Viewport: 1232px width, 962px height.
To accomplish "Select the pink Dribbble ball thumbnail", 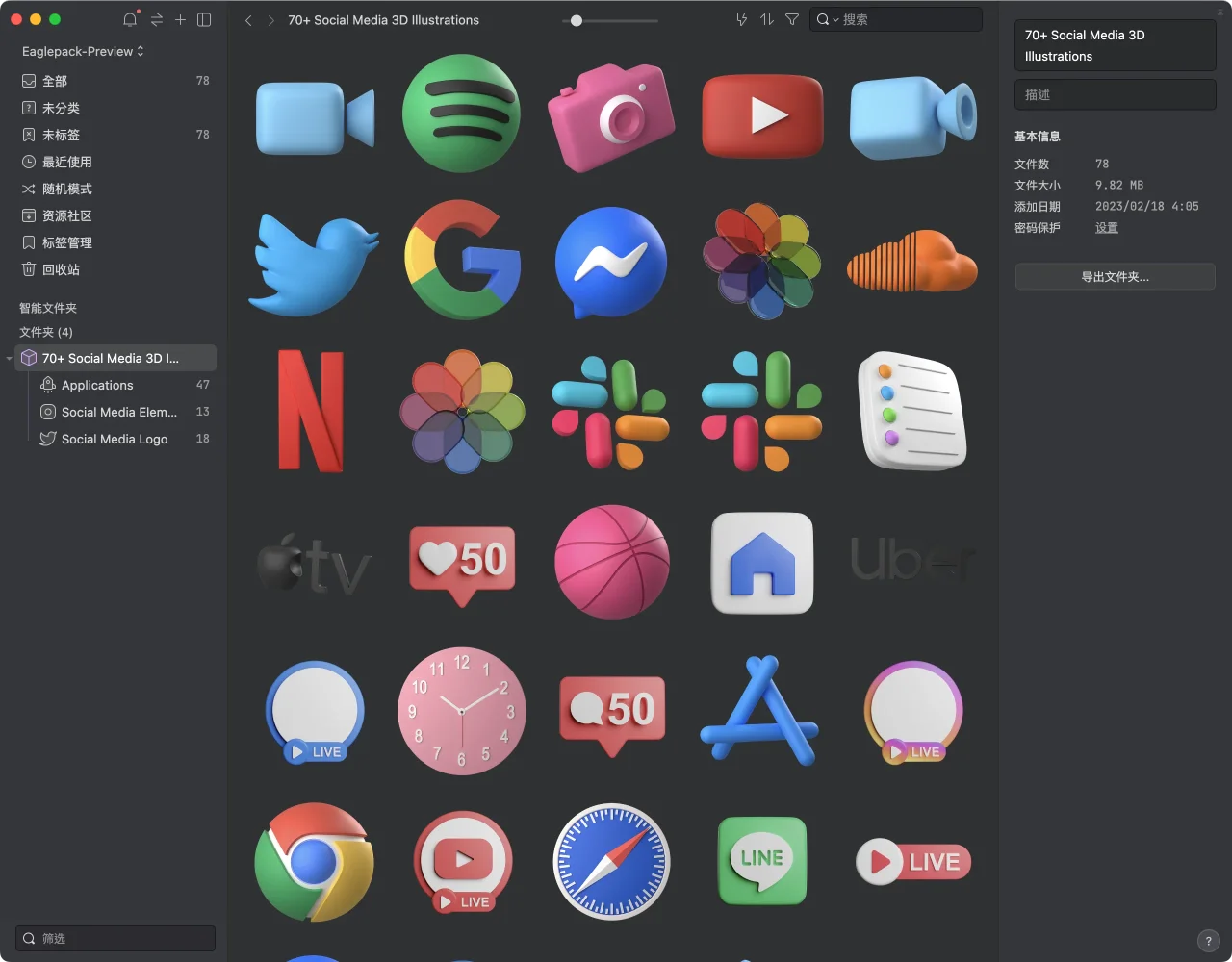I will click(612, 562).
